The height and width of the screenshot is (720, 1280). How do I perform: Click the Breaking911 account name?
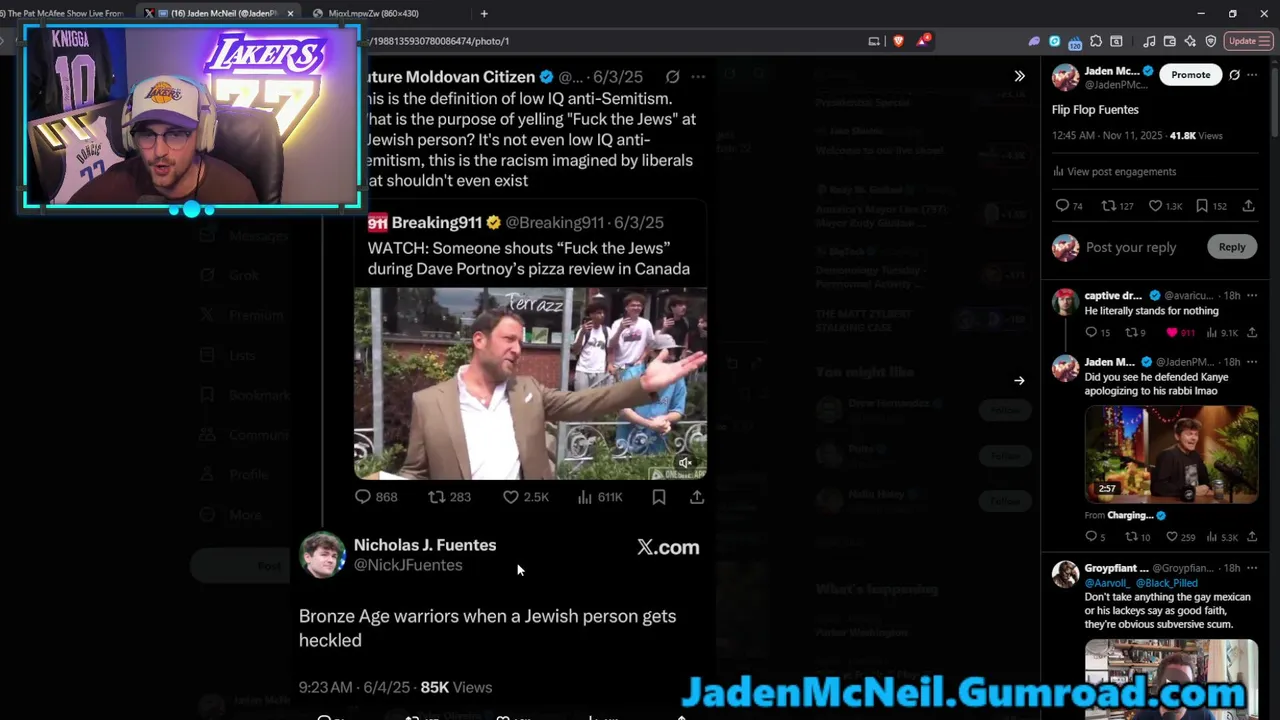437,222
